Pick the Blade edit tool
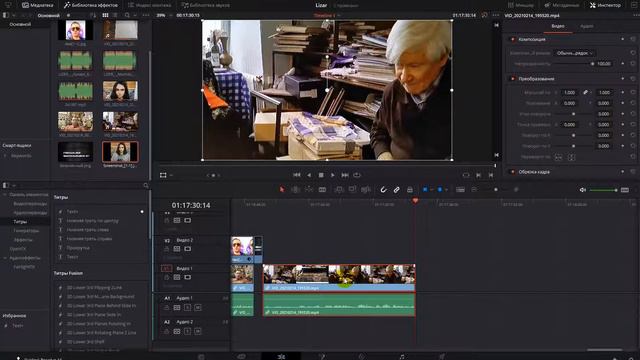This screenshot has width=640, height=360. pyautogui.click(x=322, y=189)
